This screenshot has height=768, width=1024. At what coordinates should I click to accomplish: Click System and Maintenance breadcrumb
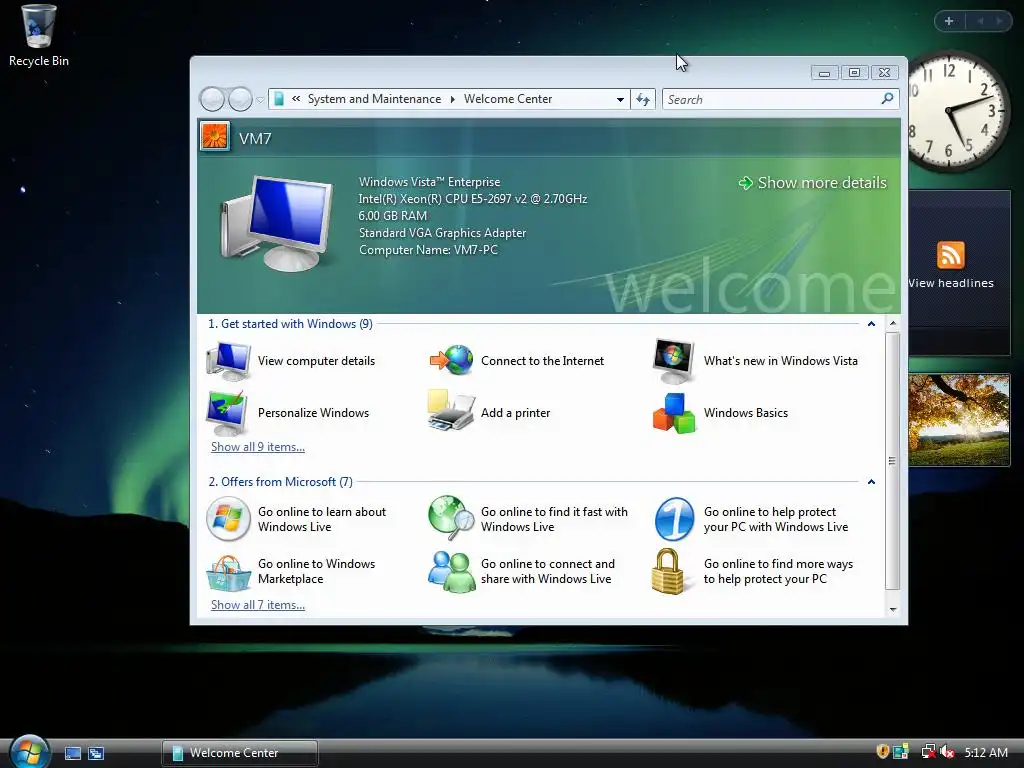374,99
